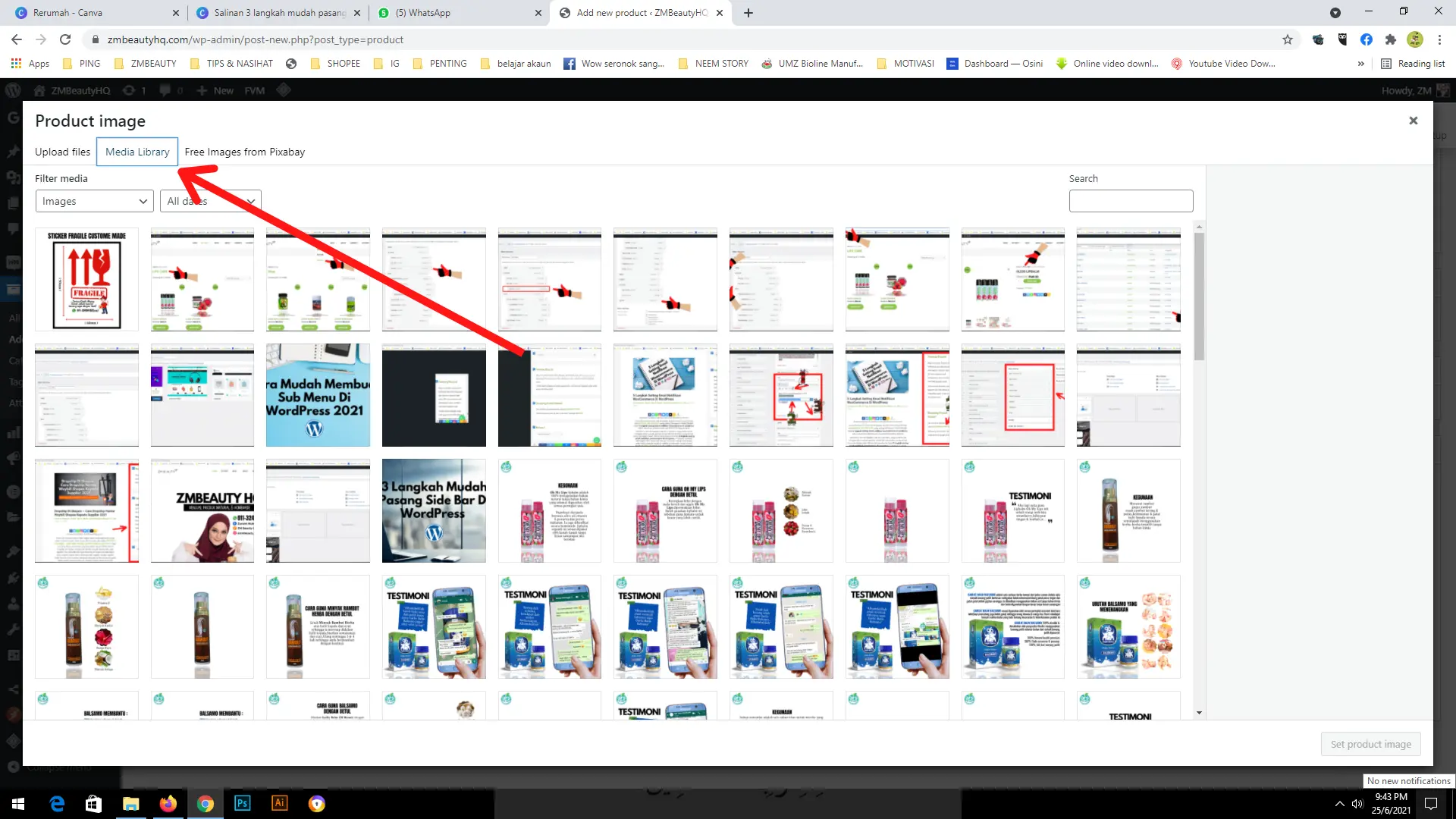Reload the current page

(x=65, y=39)
